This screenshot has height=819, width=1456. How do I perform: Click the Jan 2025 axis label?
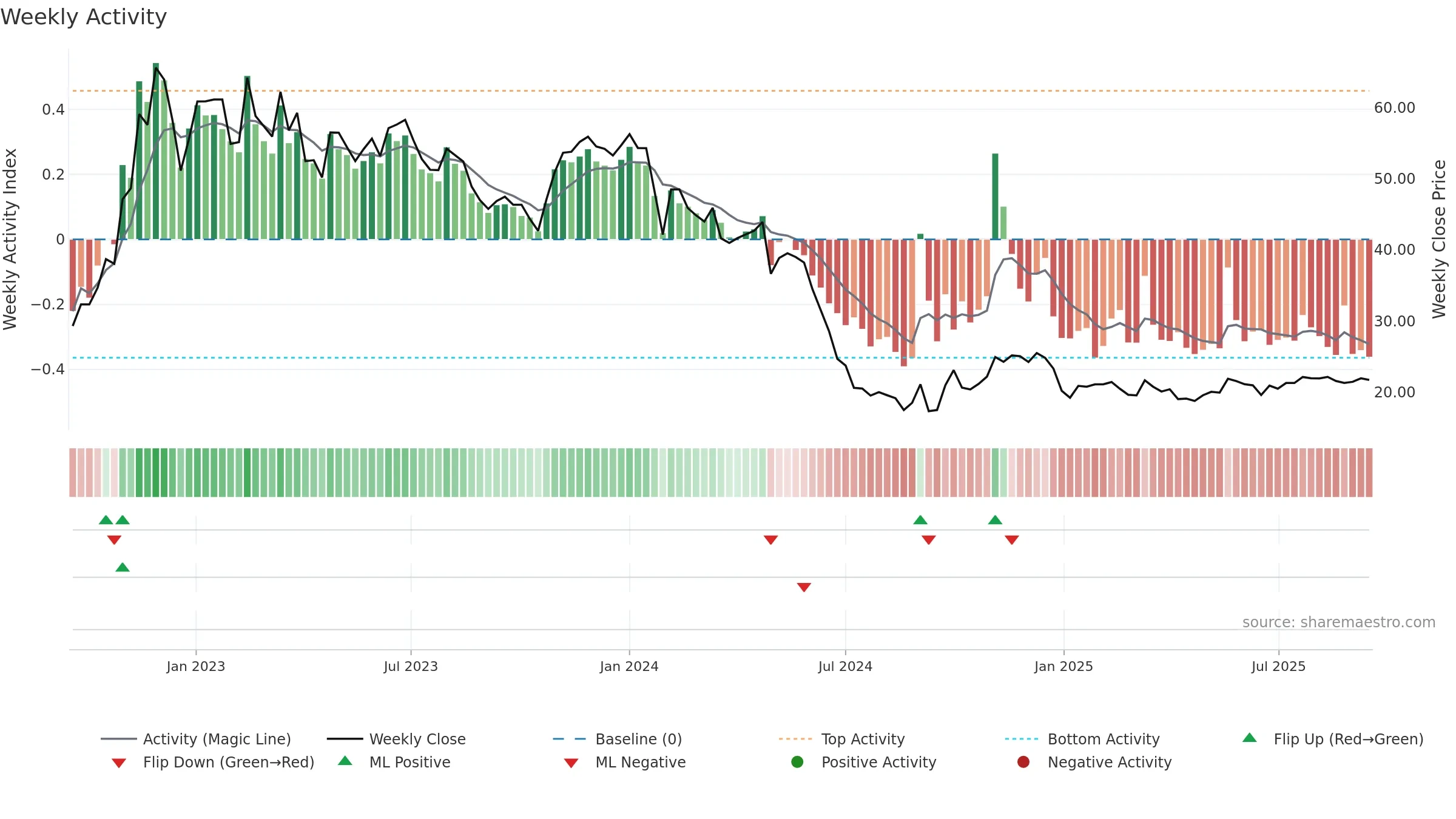pos(1063,666)
